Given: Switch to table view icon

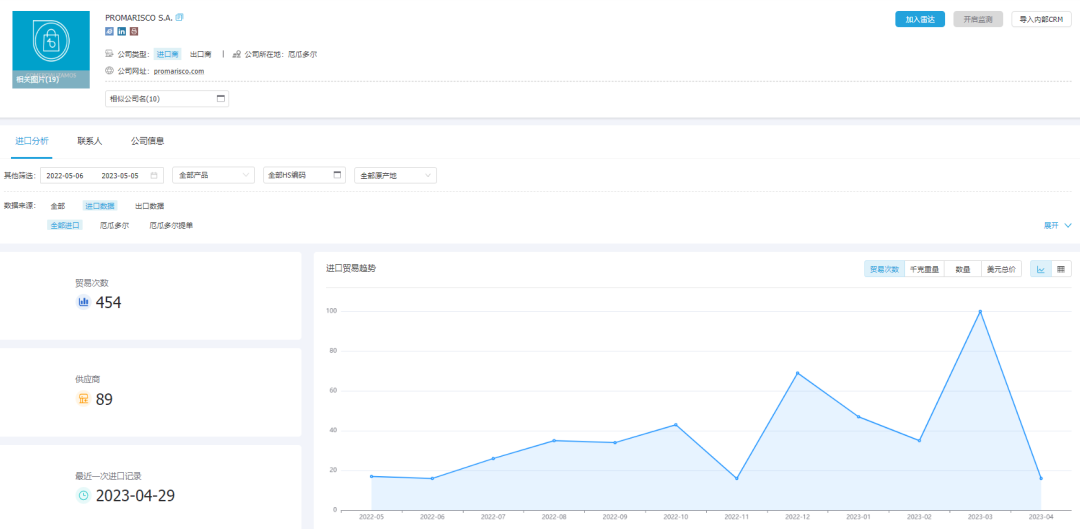Looking at the screenshot, I should [x=1060, y=269].
